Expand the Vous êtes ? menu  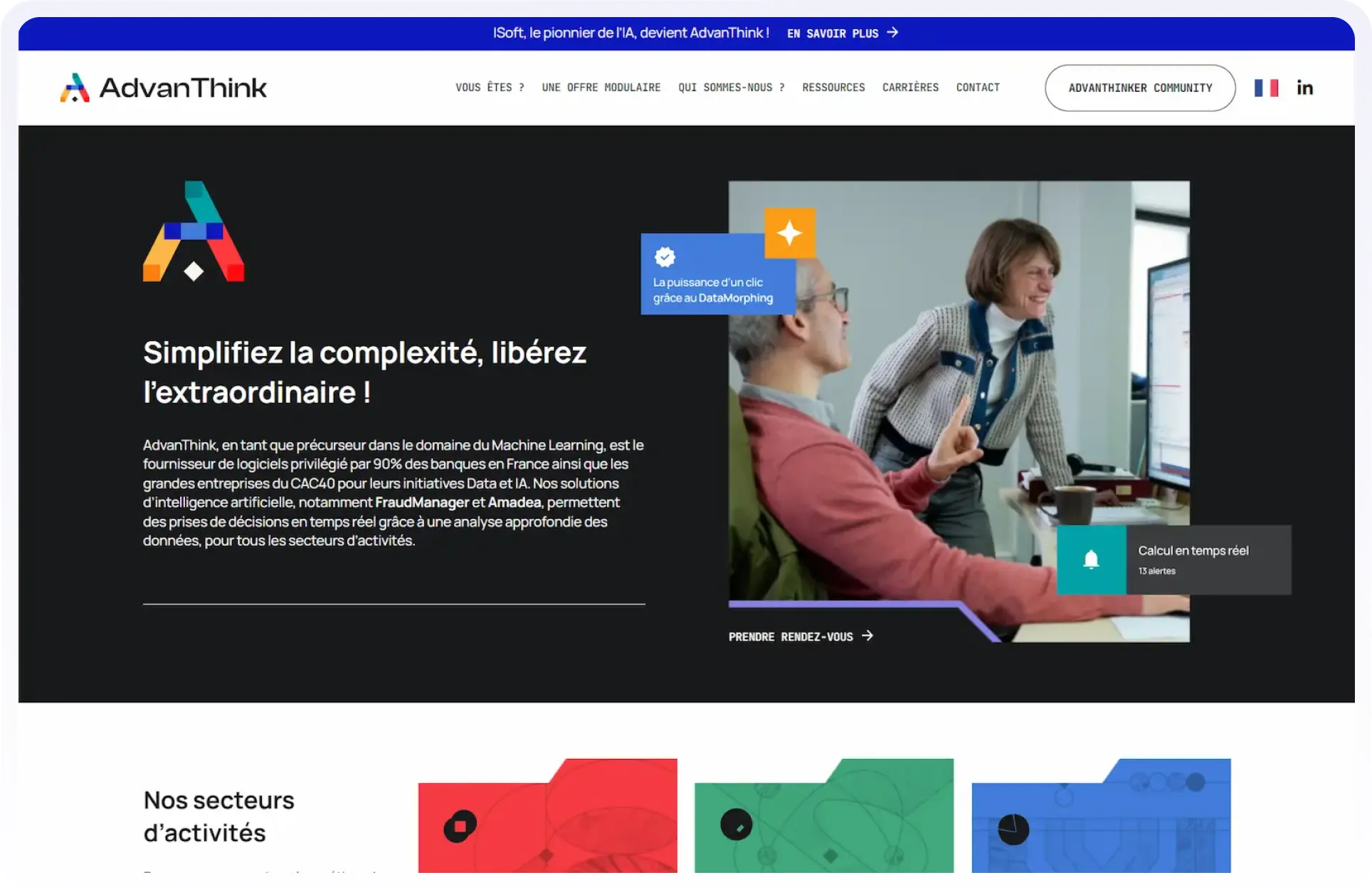490,88
